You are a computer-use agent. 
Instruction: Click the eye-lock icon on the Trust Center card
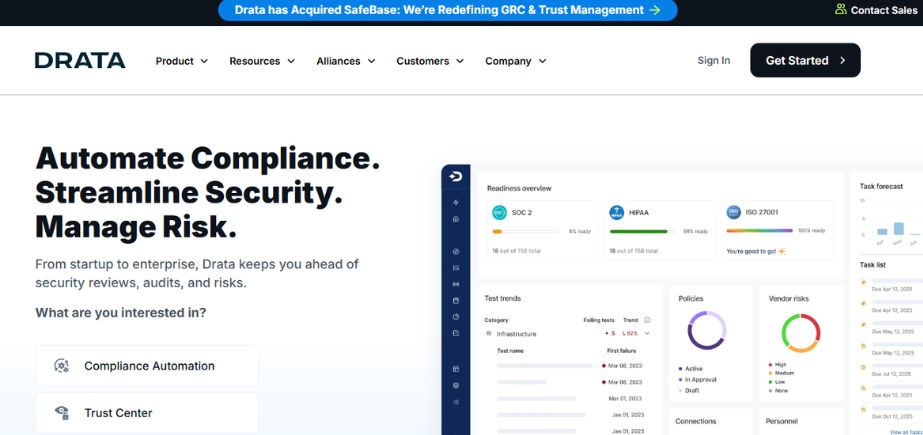coord(61,413)
